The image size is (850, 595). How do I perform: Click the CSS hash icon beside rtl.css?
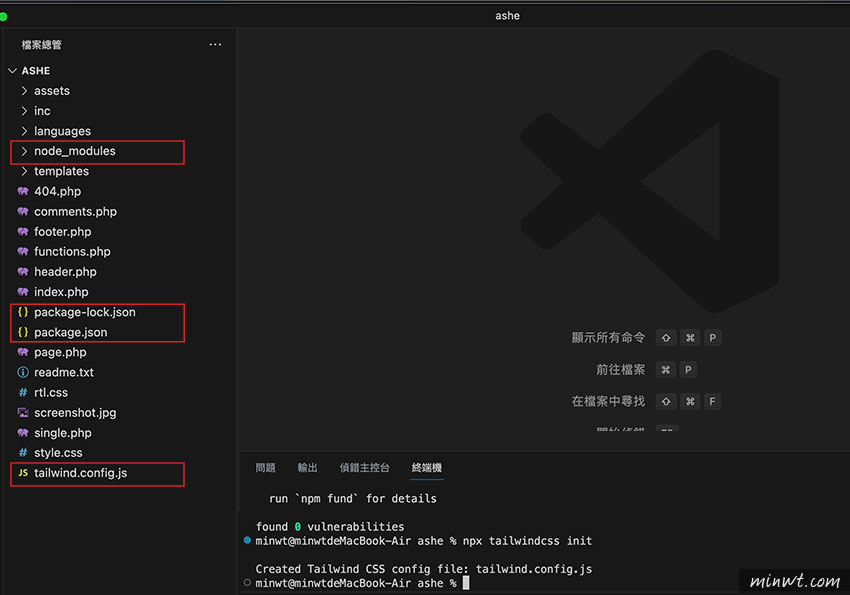point(23,392)
